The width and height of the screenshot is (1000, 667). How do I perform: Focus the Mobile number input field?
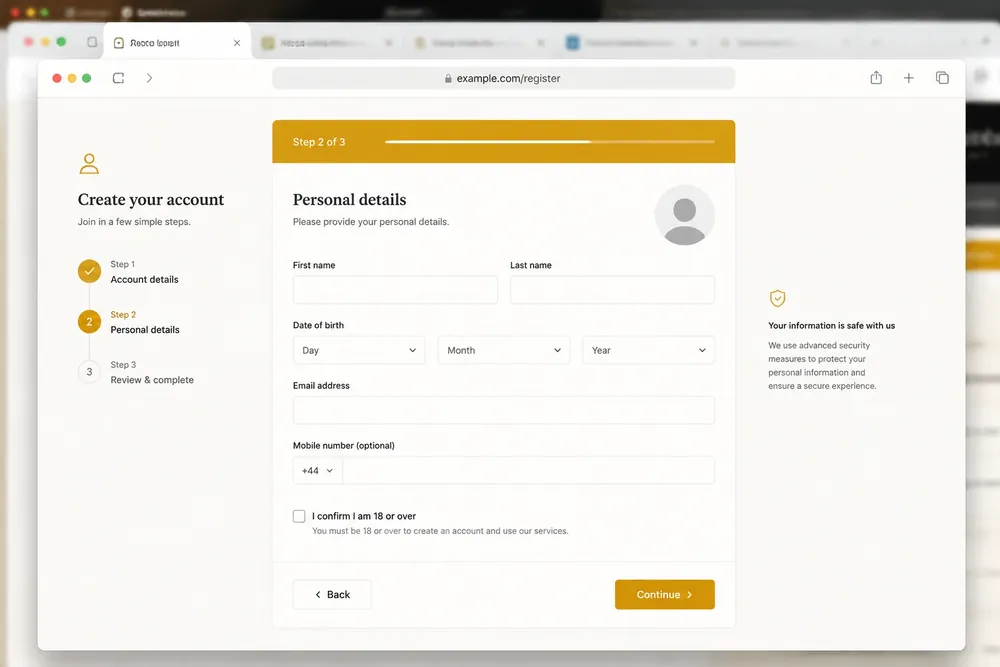(528, 471)
